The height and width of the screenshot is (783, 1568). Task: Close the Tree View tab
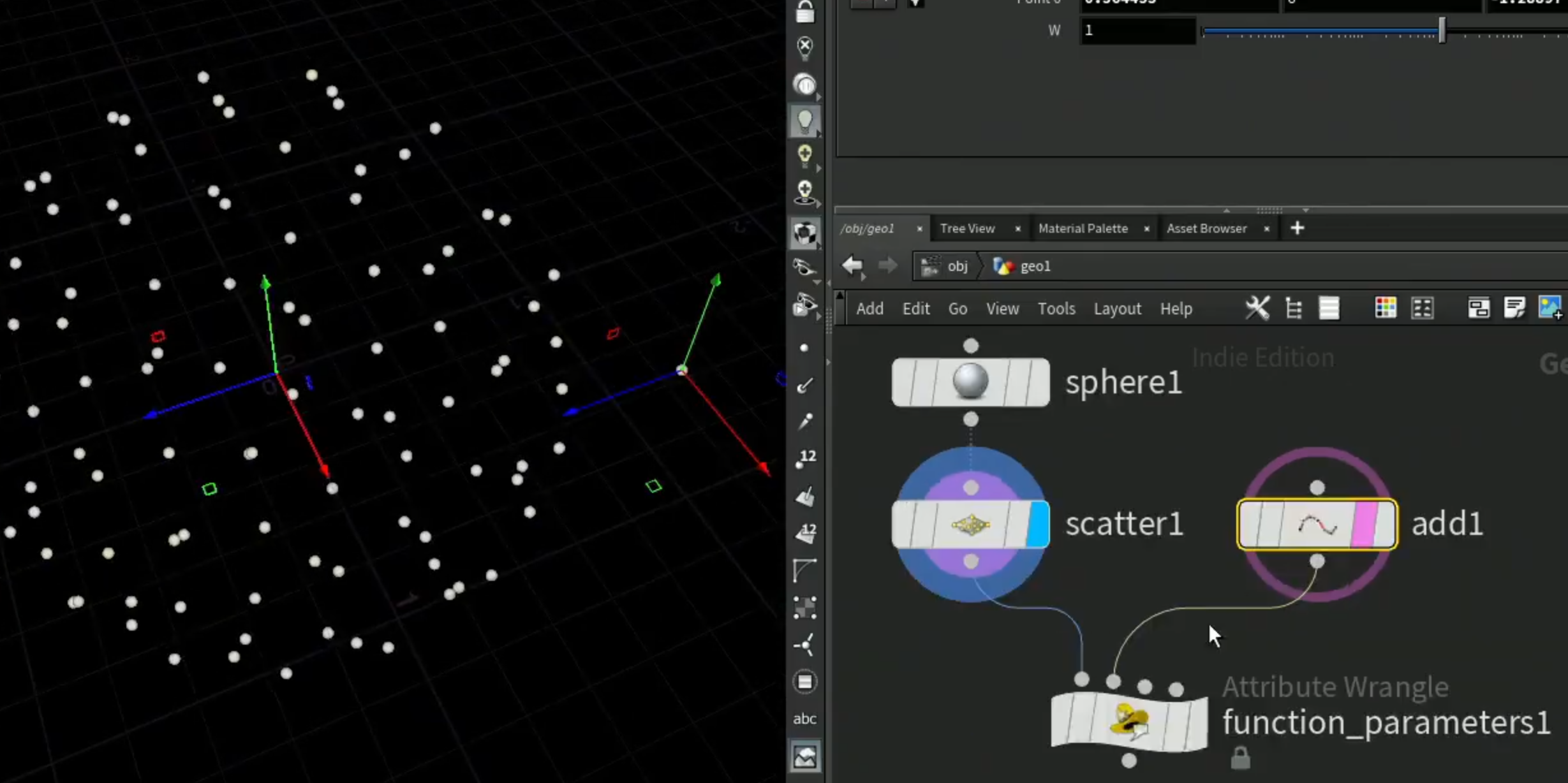click(1017, 229)
